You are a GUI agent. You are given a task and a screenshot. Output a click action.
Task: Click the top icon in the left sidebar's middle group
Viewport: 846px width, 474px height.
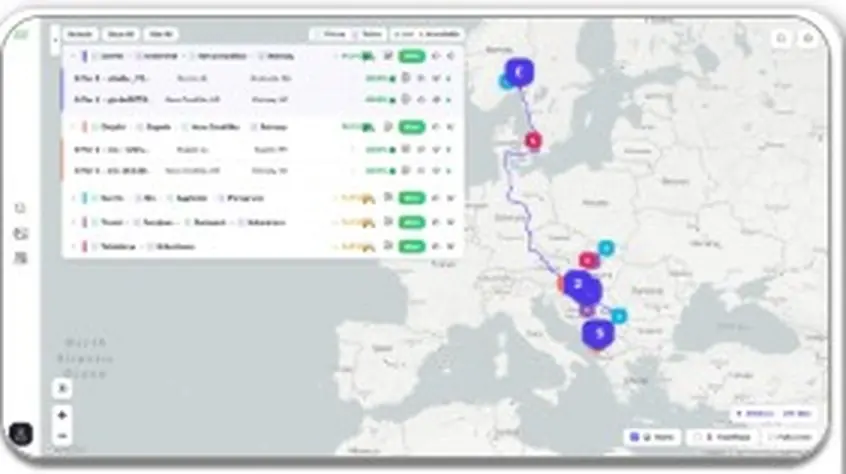21,208
